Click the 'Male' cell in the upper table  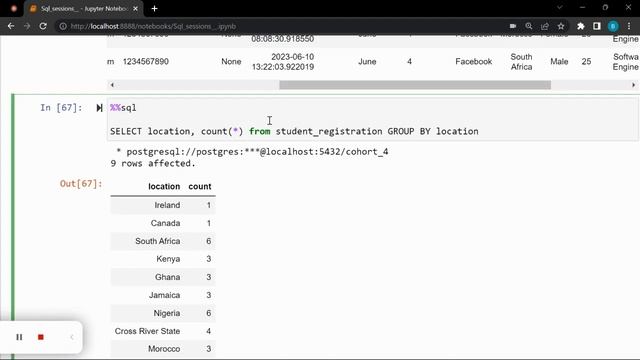[559, 62]
